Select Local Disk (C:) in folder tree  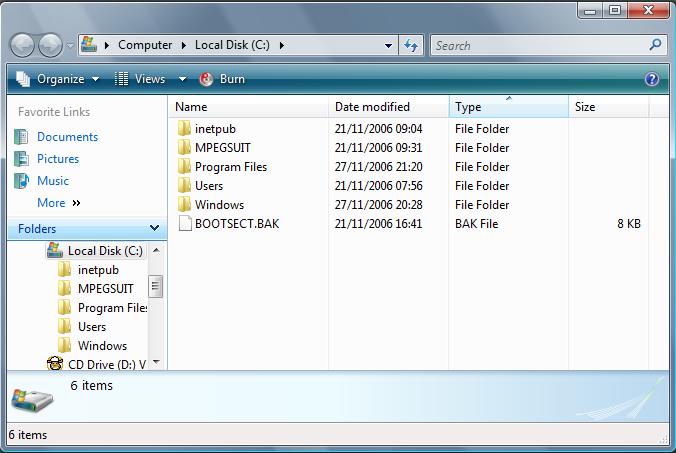click(105, 251)
